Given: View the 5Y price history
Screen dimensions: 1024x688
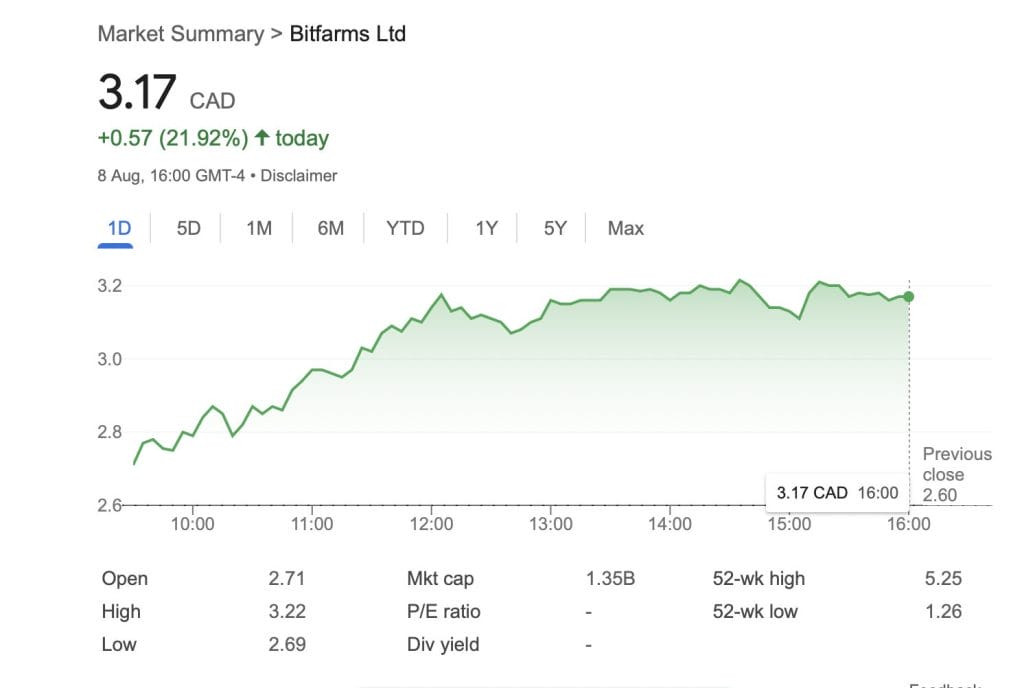Looking at the screenshot, I should point(555,228).
